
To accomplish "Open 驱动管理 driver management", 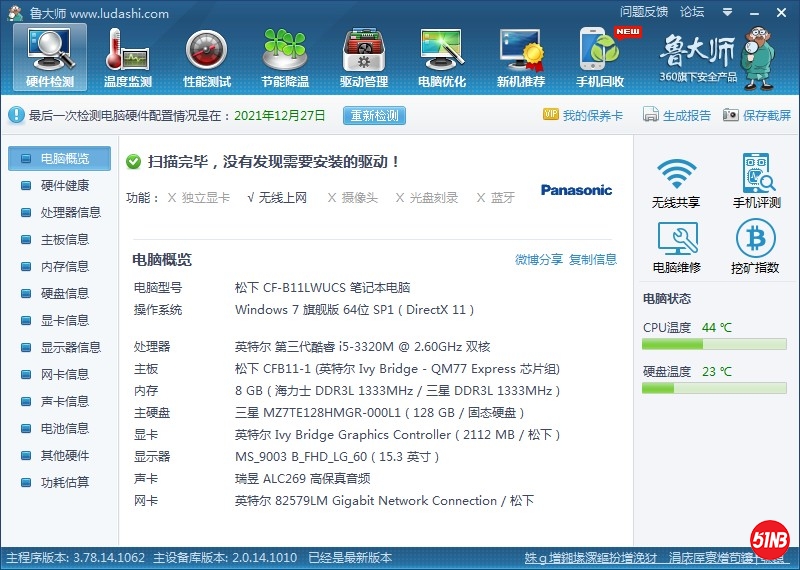I will tap(364, 56).
